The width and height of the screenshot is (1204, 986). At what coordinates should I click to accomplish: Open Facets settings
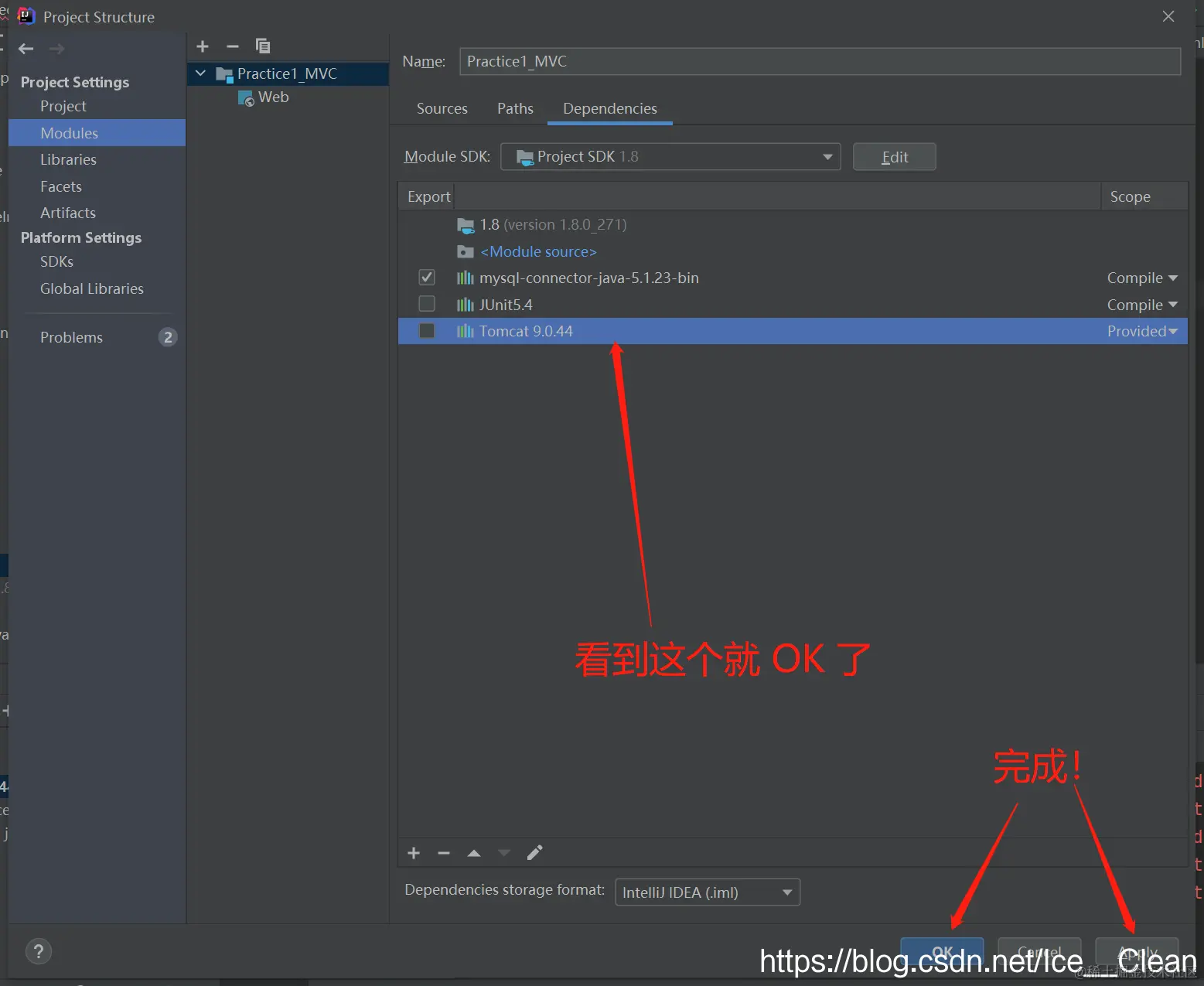(x=61, y=186)
